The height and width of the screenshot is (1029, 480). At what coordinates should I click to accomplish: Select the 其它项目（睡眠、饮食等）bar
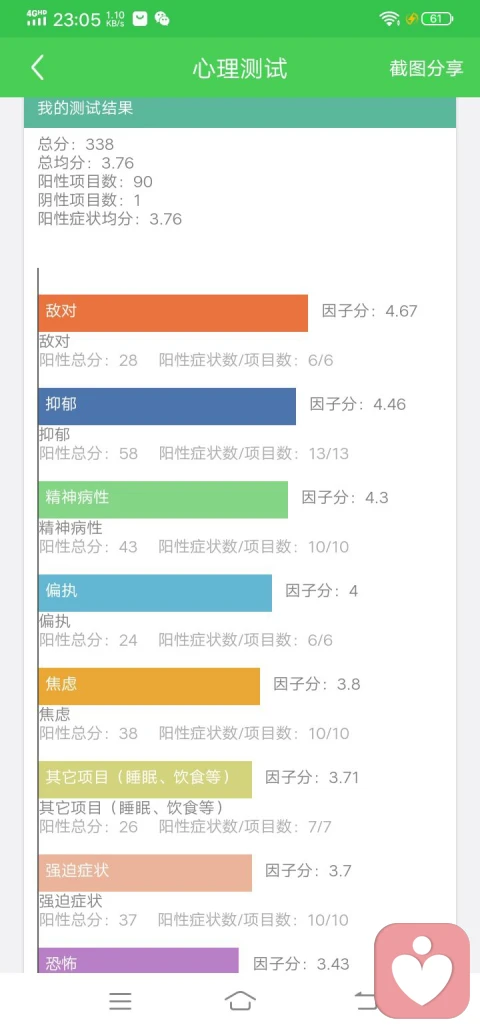146,780
